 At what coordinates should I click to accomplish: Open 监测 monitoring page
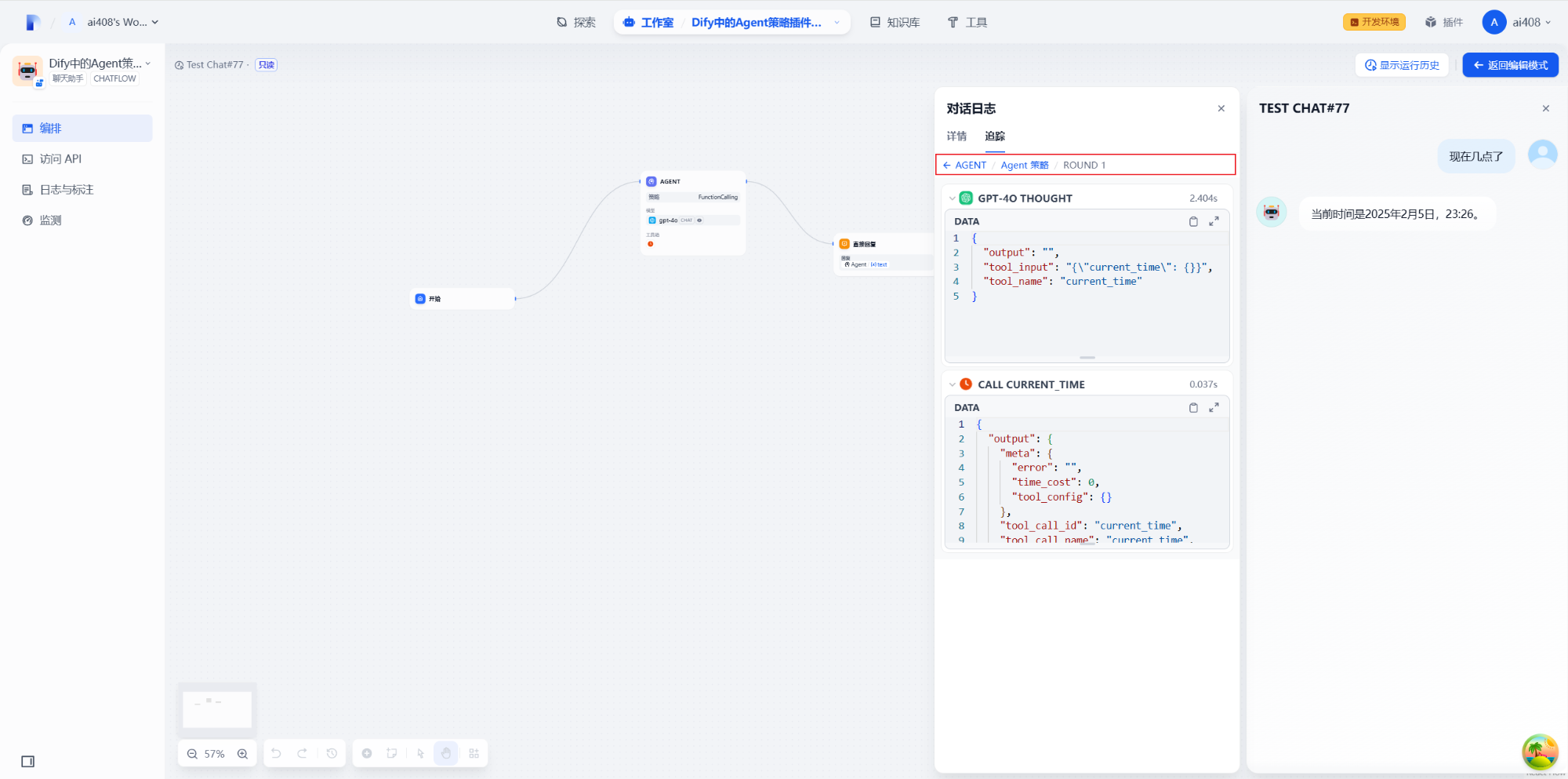(82, 220)
